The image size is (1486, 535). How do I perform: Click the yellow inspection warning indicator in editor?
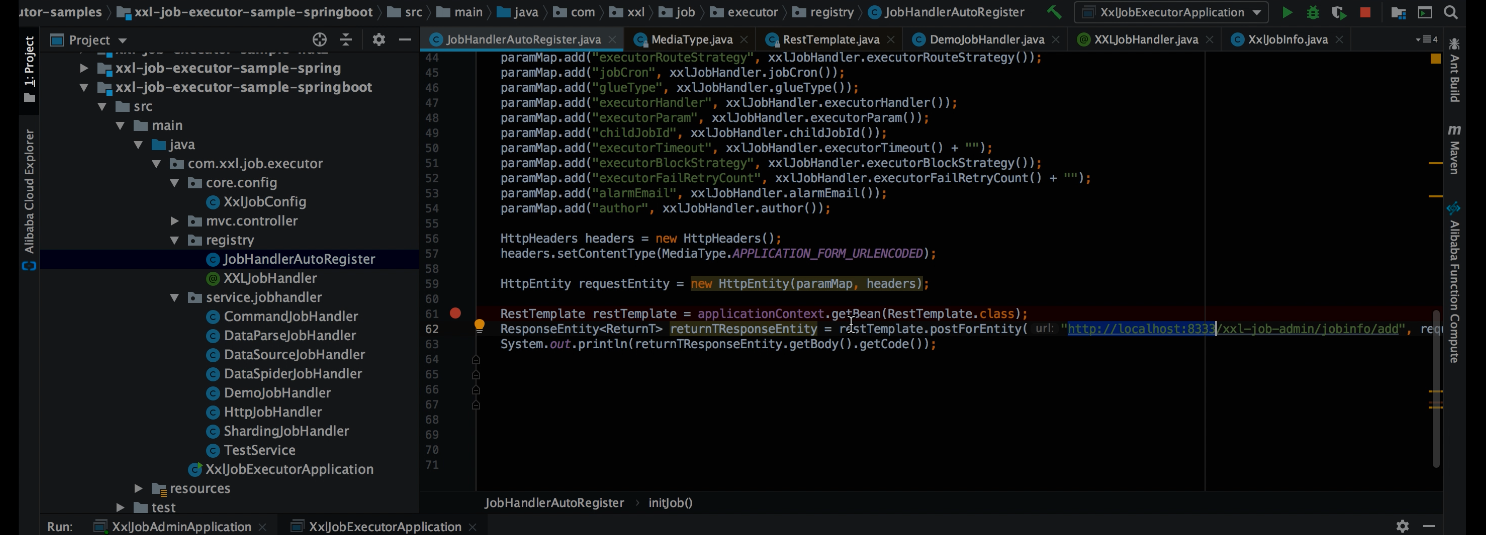tap(1435, 59)
